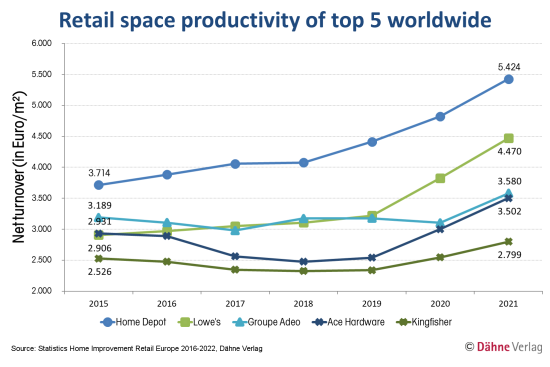Image resolution: width=550 pixels, height=367 pixels.
Task: Click the data label 3.714
Action: [x=99, y=173]
